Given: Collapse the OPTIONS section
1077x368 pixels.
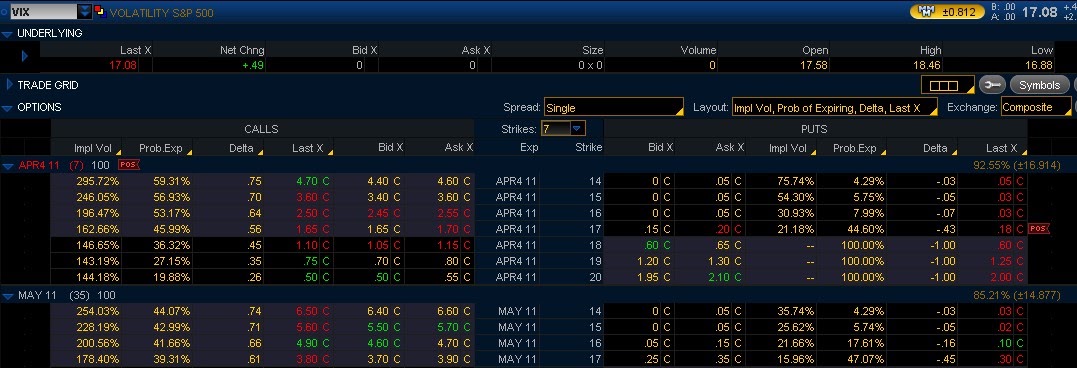Looking at the screenshot, I should click(7, 108).
